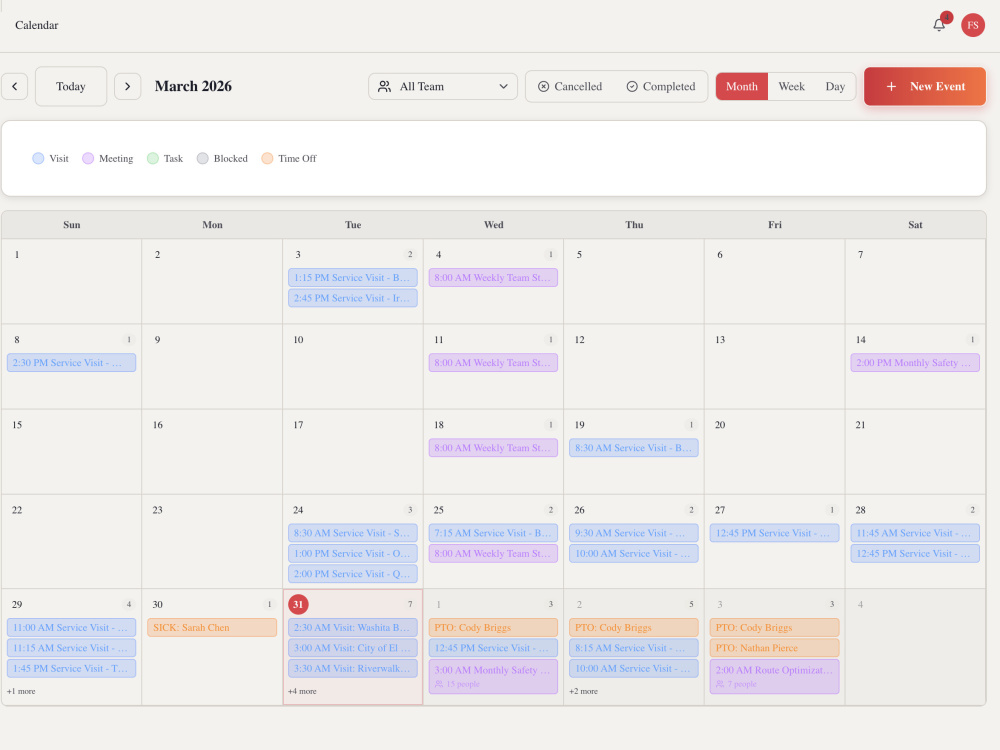
Task: Open 10:00 AM Service Visit on March 26
Action: click(634, 554)
